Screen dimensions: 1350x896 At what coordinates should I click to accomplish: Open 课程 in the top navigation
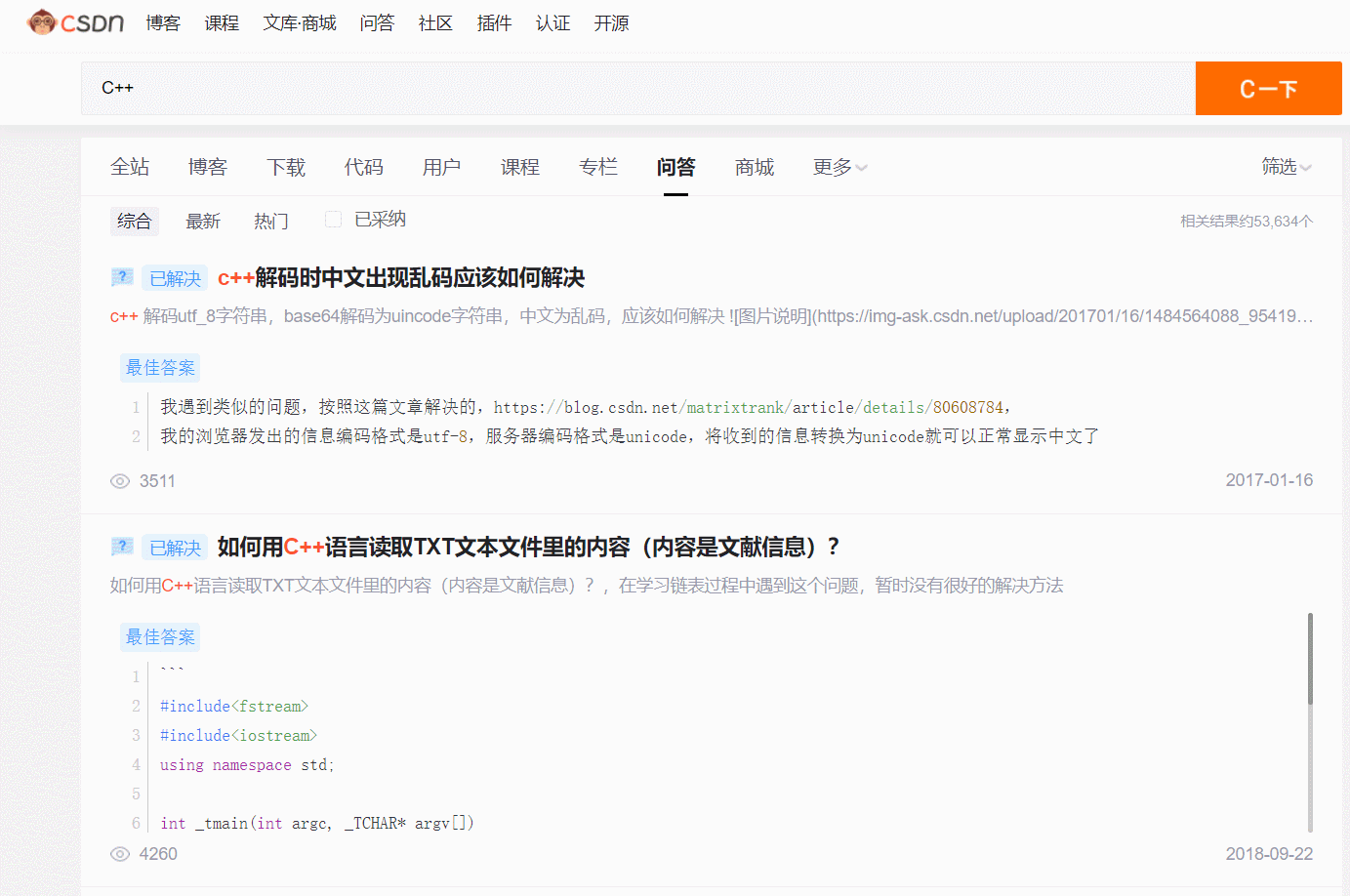point(222,22)
